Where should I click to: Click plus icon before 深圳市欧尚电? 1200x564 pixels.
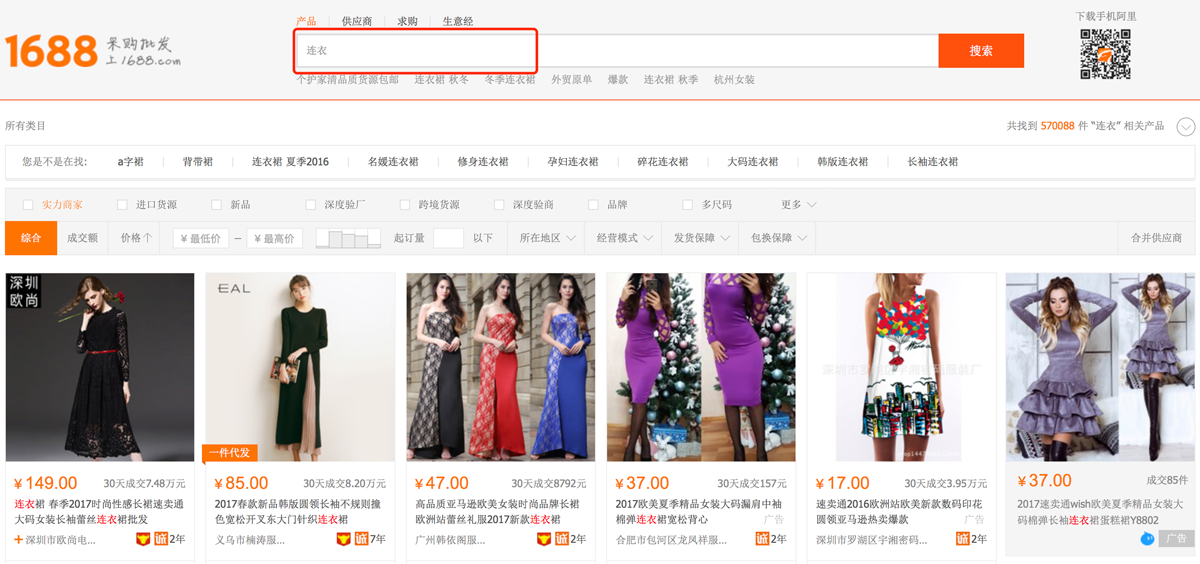tap(19, 540)
